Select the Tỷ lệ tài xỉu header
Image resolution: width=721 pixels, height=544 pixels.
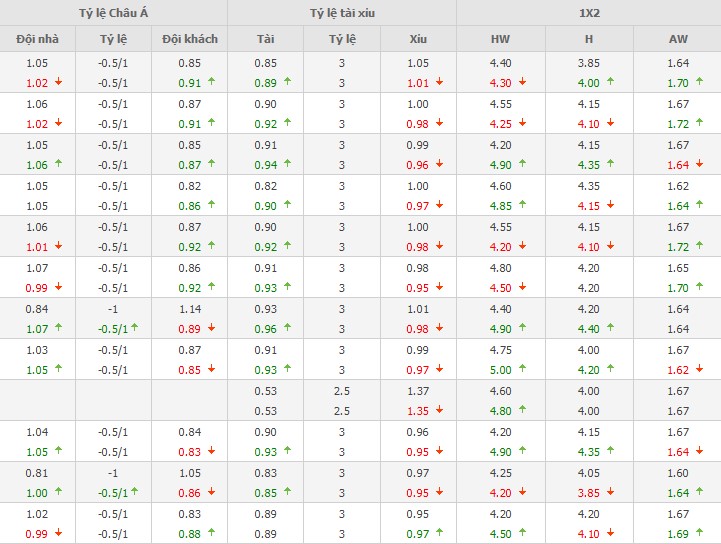pos(341,12)
